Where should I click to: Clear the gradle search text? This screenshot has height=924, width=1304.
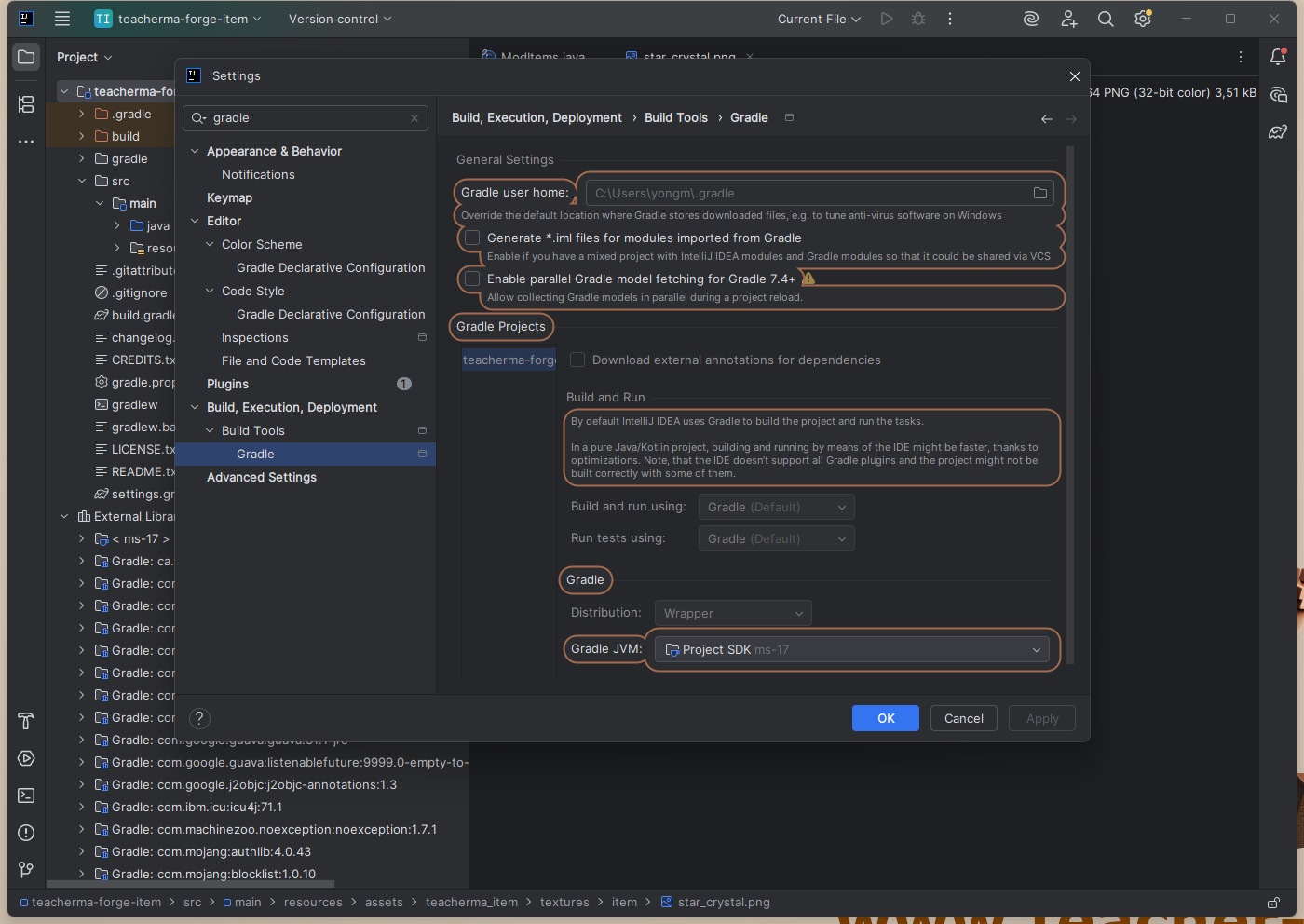tap(414, 118)
